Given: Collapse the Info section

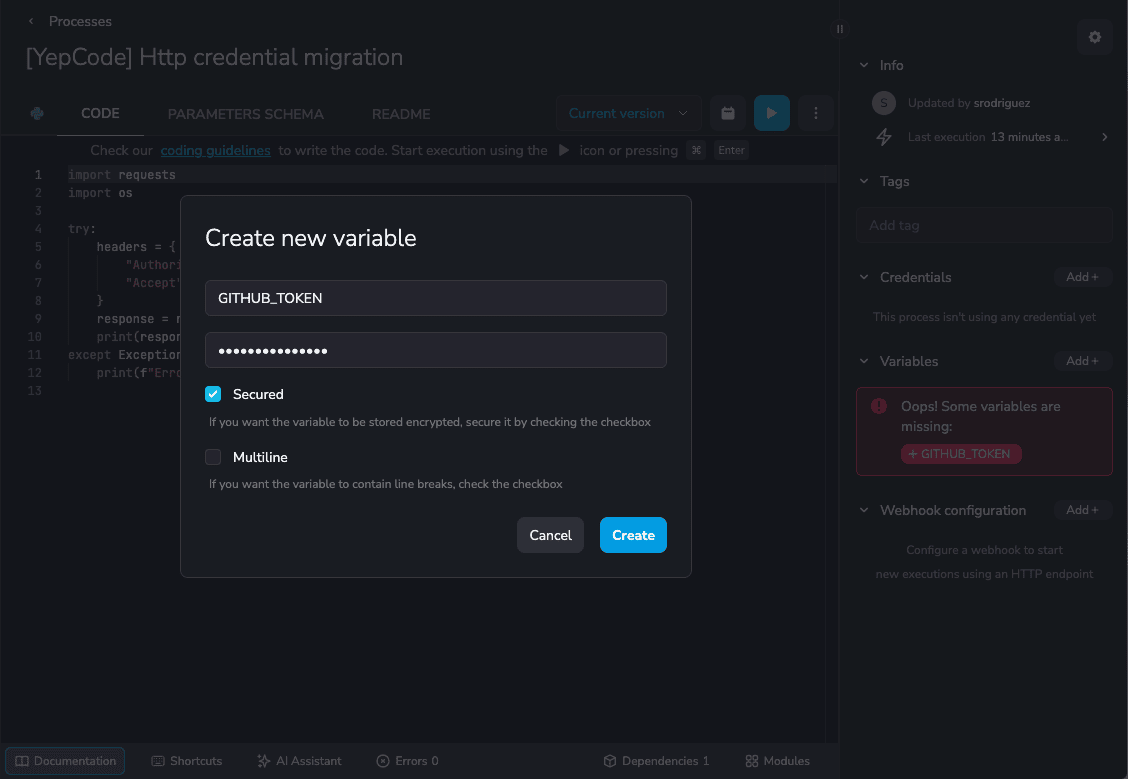Looking at the screenshot, I should [864, 65].
